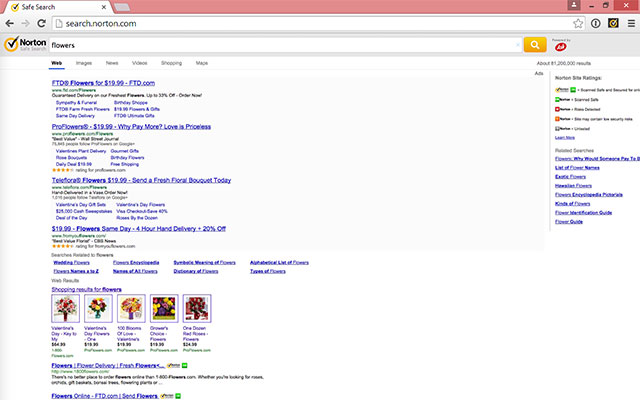Viewport: 640px width, 400px height.
Task: Click Sympathy & Funeral sitelink under FTD
Action: (76, 103)
